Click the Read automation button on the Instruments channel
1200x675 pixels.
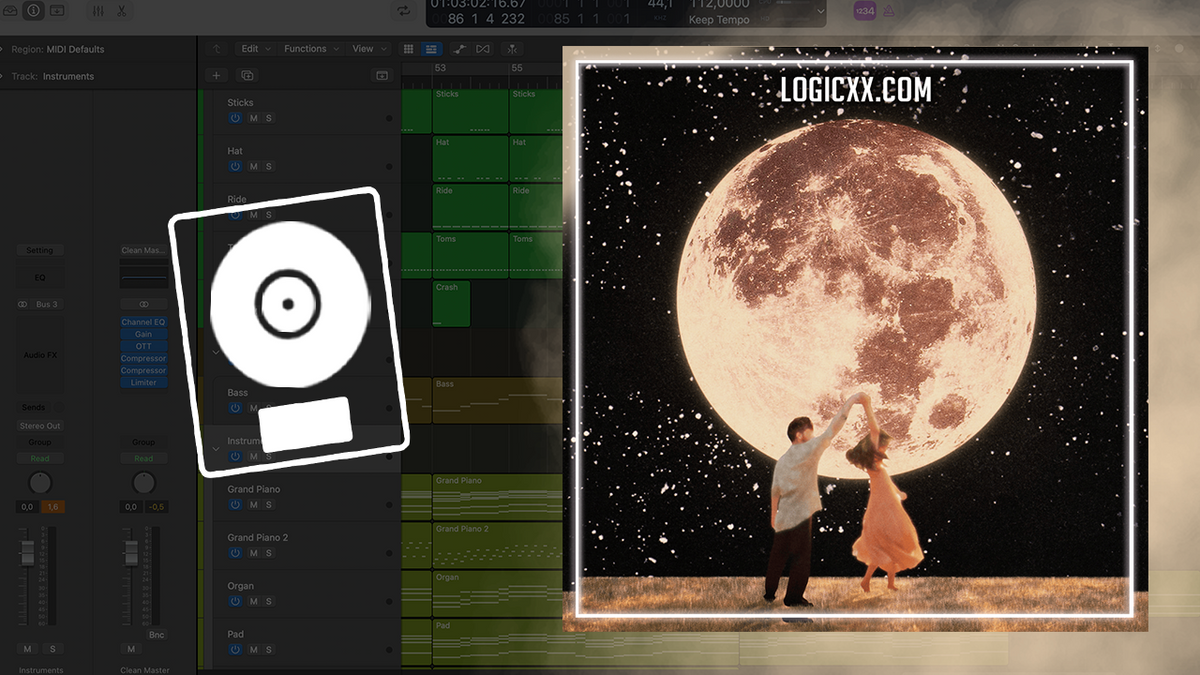40,457
